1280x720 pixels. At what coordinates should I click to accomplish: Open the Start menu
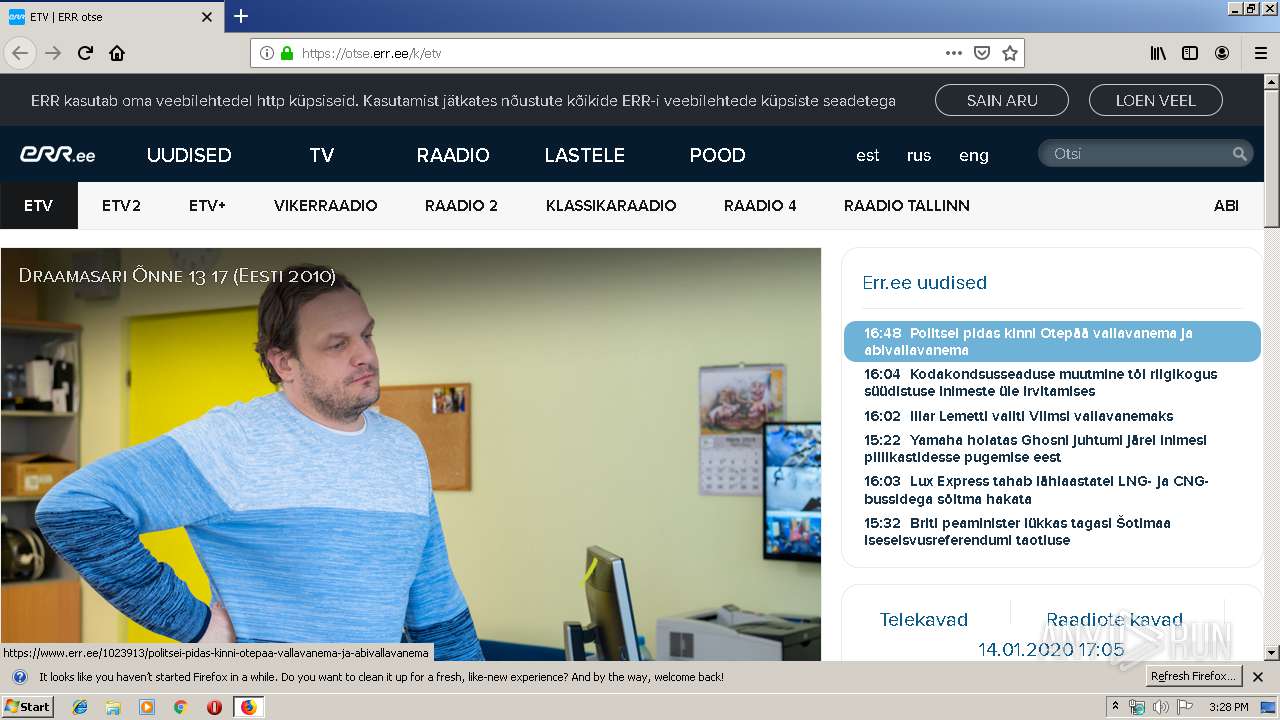(28, 707)
